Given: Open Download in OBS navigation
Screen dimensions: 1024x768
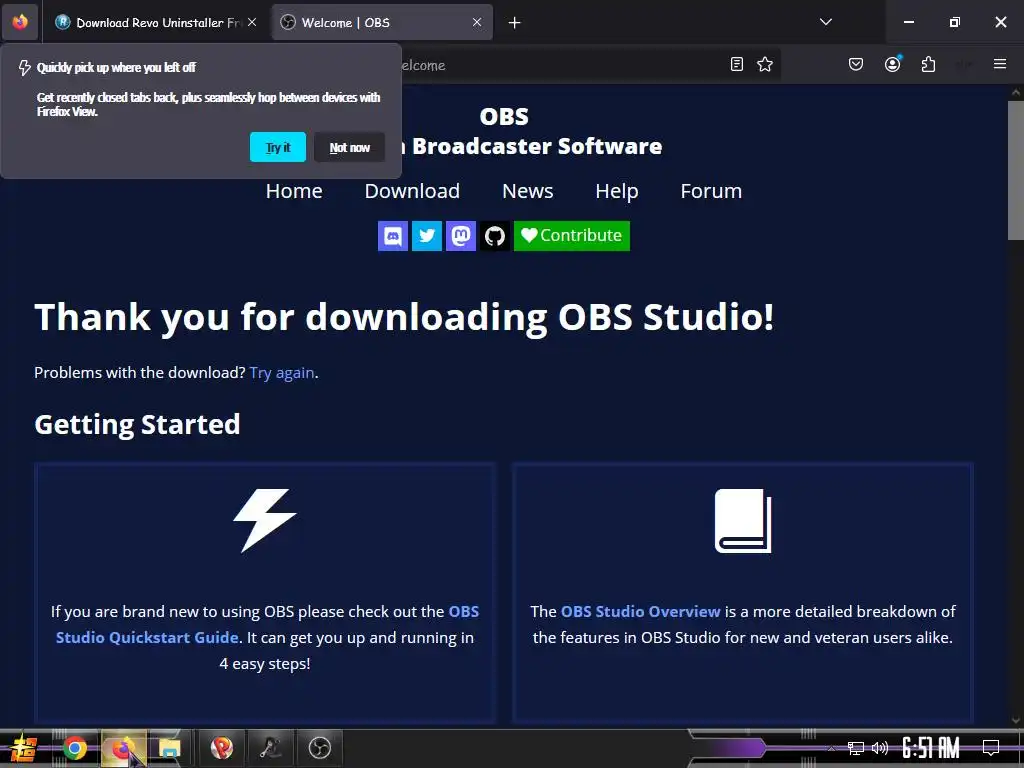Looking at the screenshot, I should [412, 191].
